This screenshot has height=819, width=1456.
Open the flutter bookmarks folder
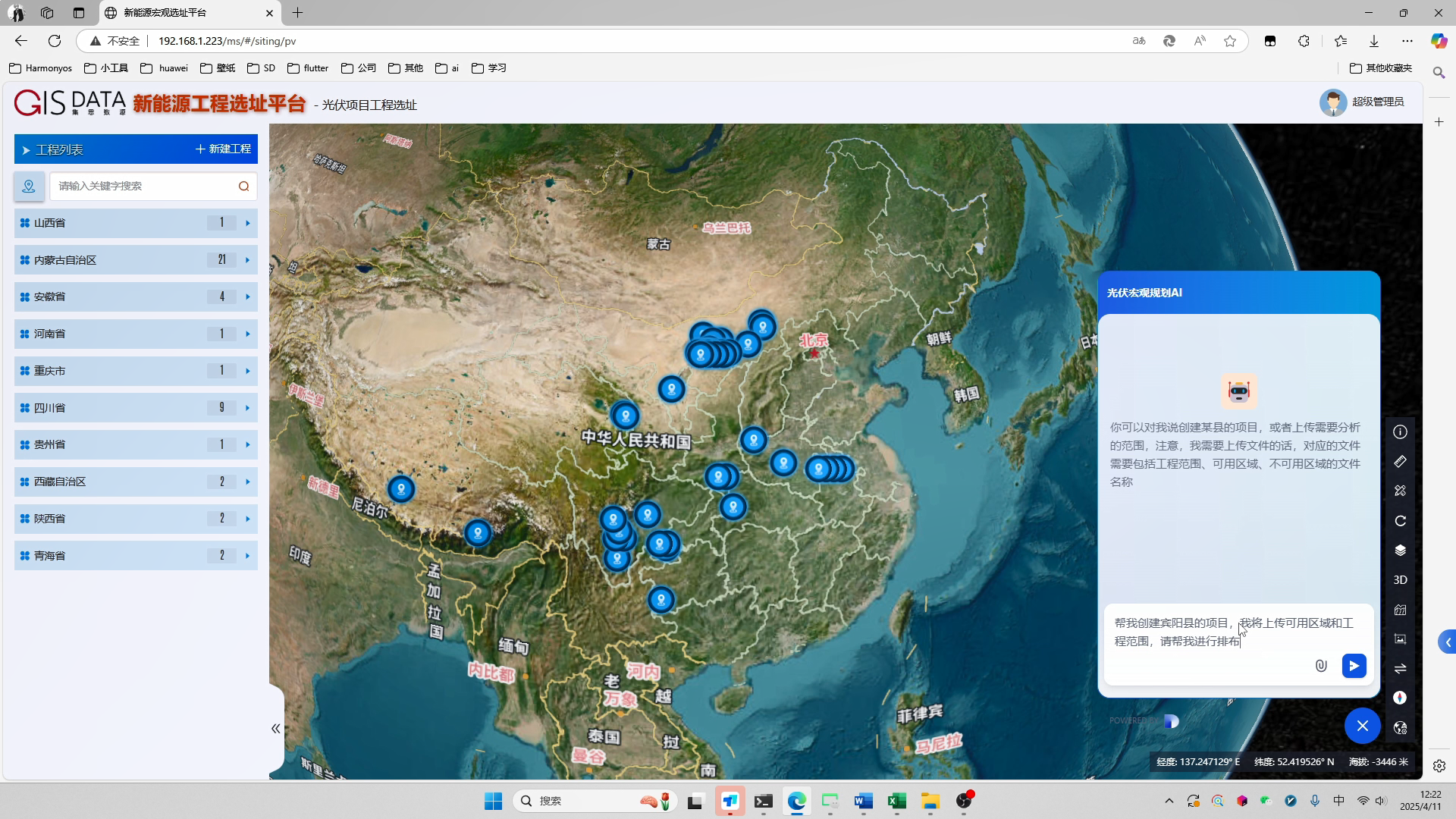[x=308, y=68]
